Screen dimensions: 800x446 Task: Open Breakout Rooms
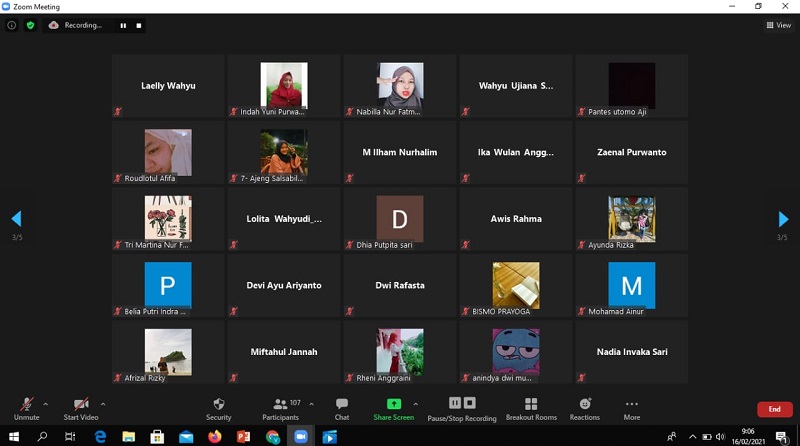(531, 409)
